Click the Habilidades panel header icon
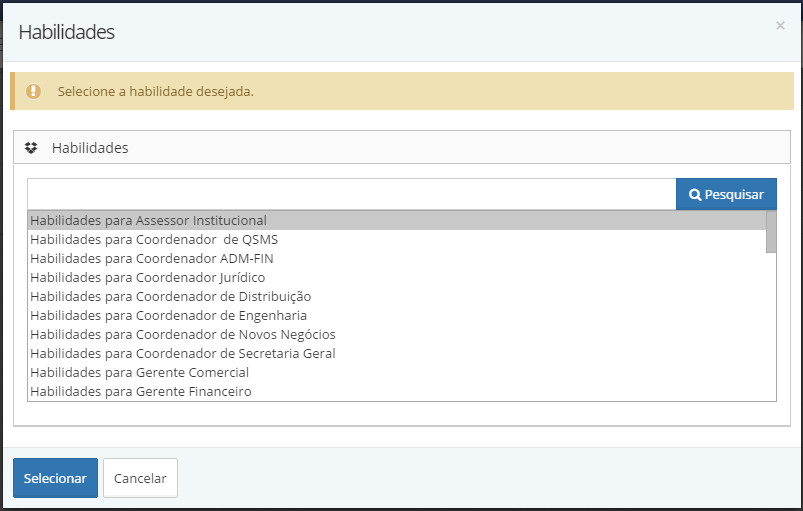 31,148
